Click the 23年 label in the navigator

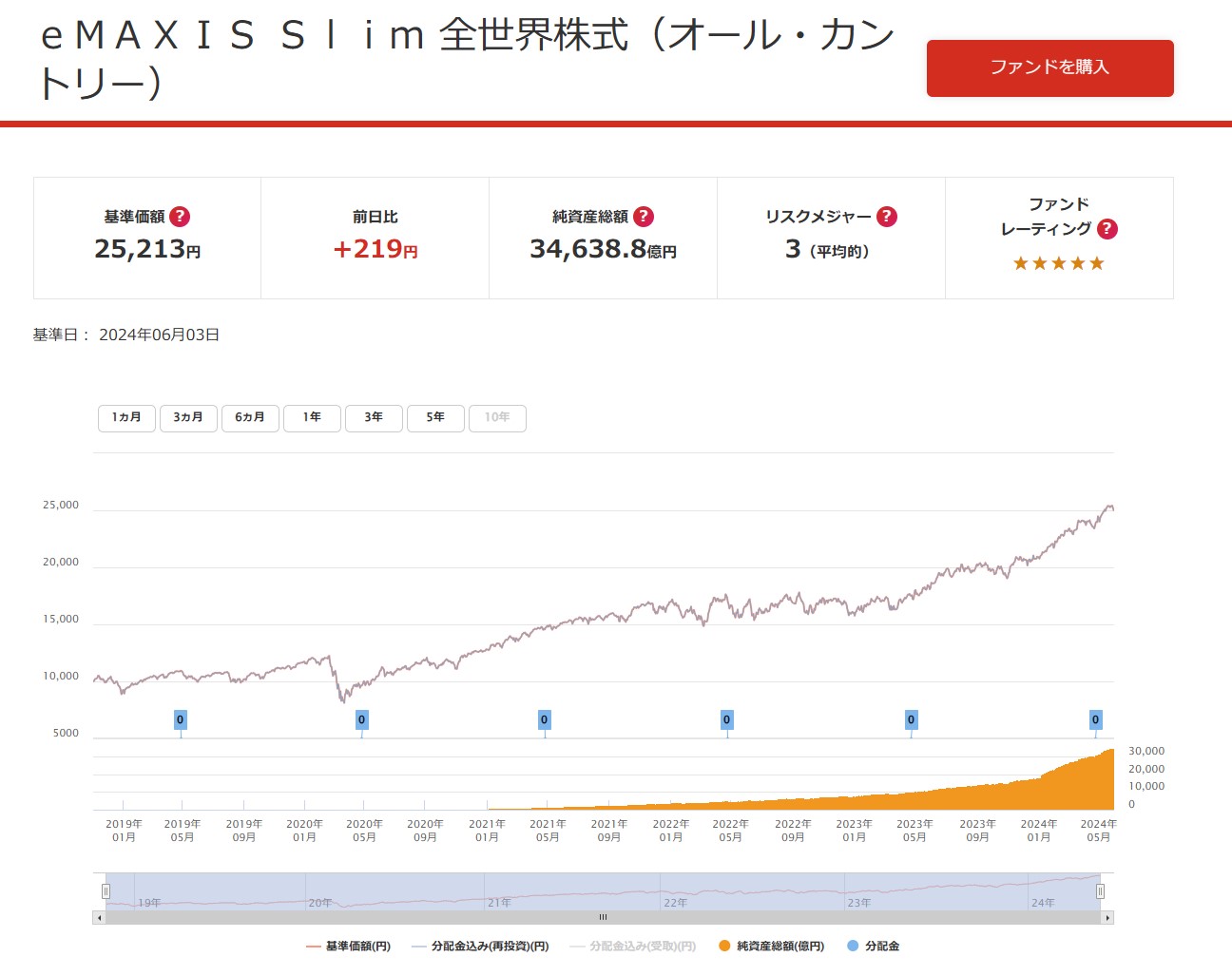click(859, 903)
